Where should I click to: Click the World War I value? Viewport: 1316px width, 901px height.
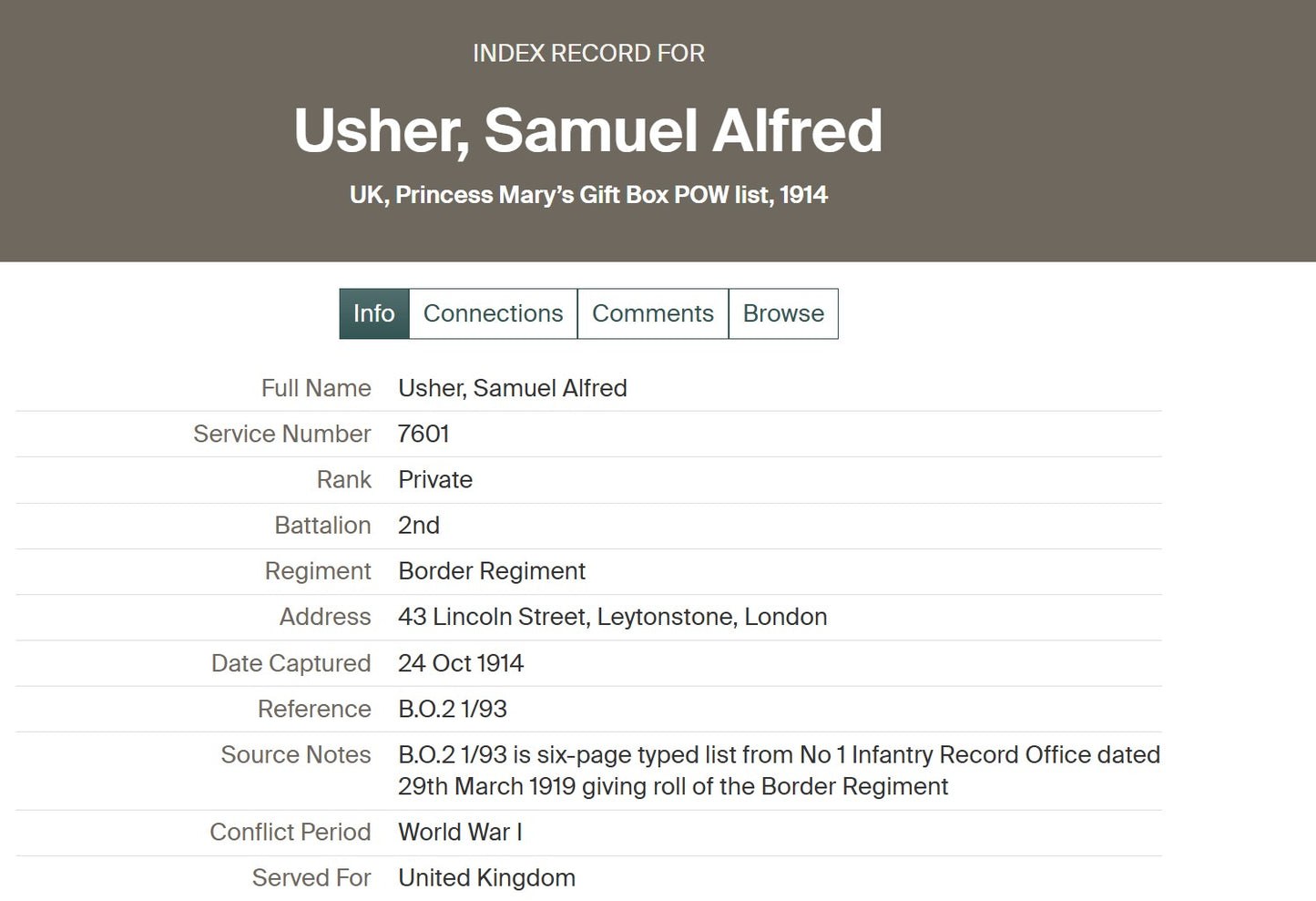tap(460, 832)
